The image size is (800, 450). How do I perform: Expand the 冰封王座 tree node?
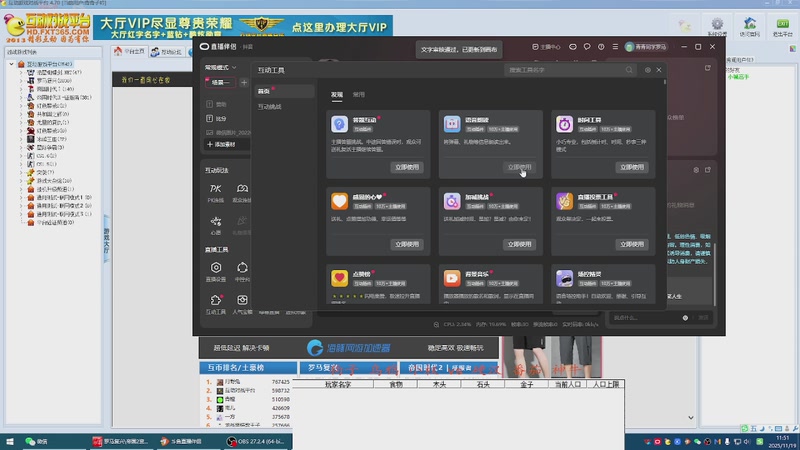coord(21,139)
